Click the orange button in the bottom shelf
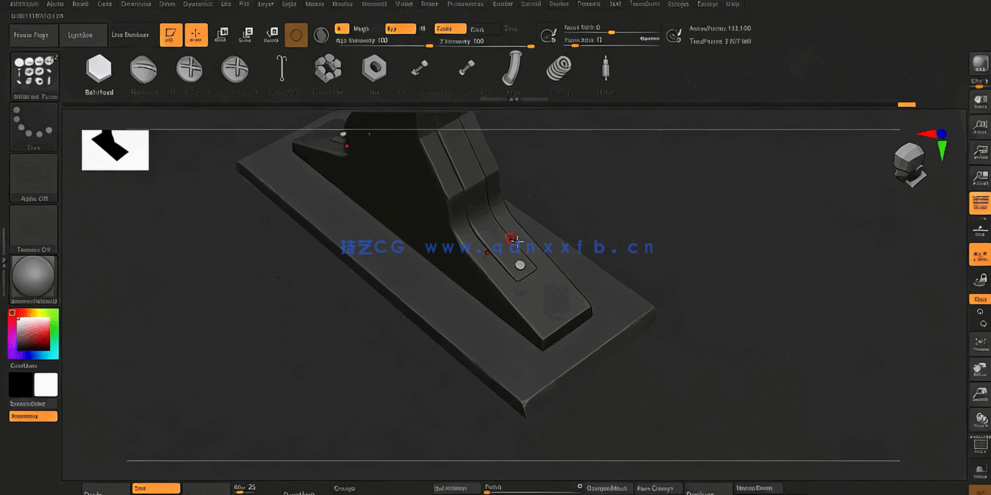The image size is (991, 495). coord(156,488)
